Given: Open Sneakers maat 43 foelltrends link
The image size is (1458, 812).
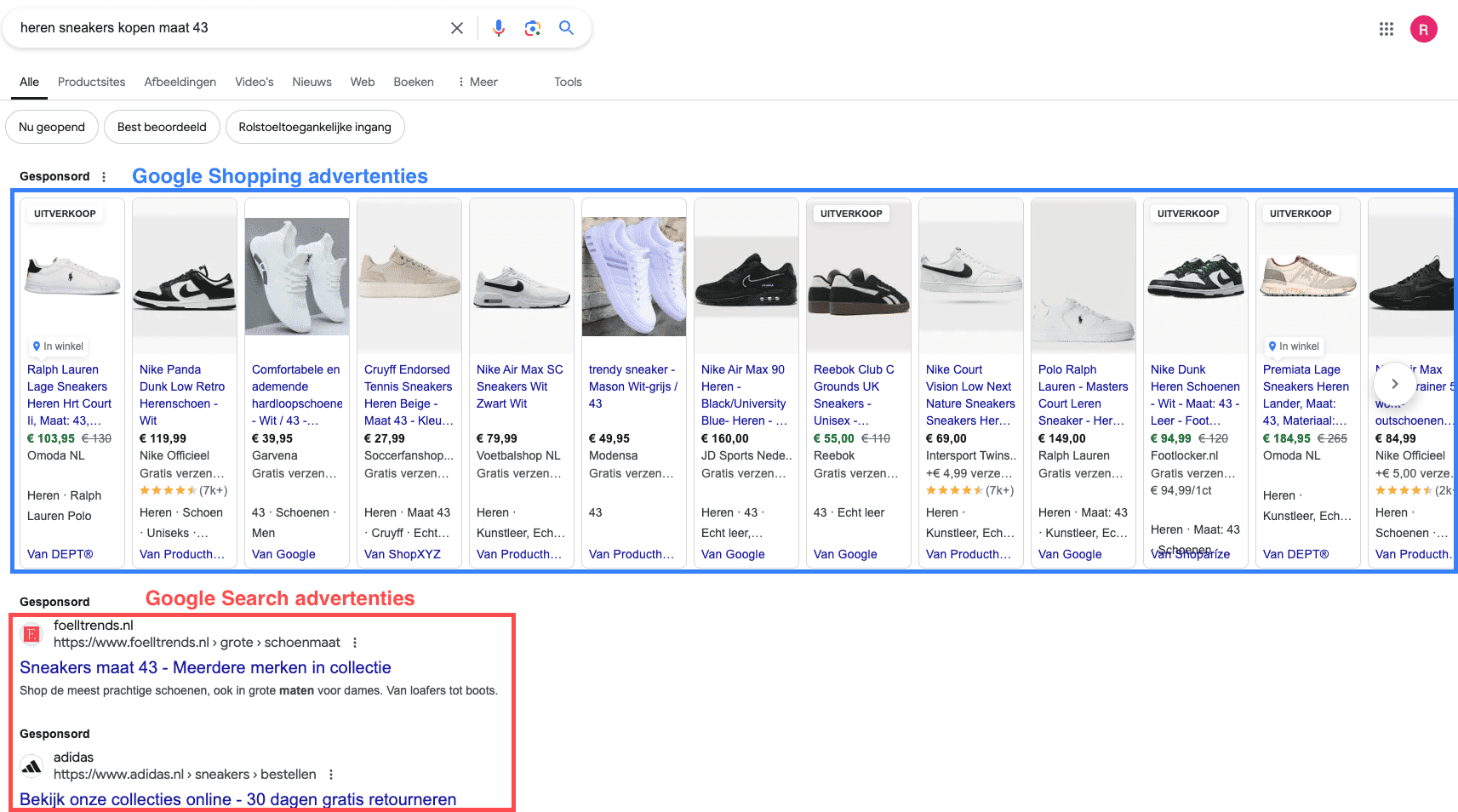Looking at the screenshot, I should [x=205, y=667].
